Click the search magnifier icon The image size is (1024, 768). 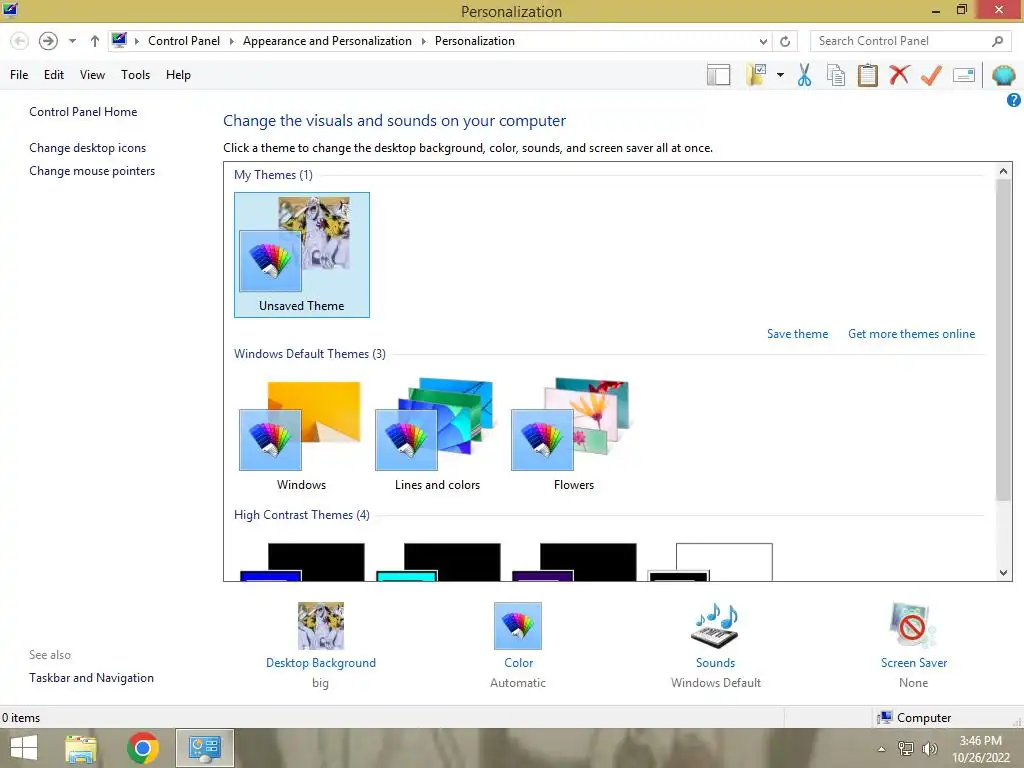(997, 41)
